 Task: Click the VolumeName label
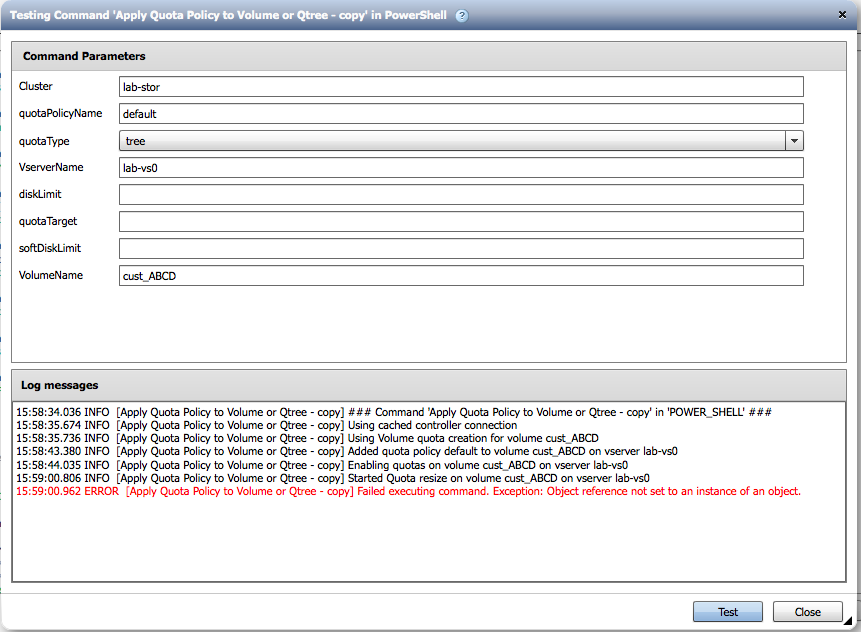pyautogui.click(x=51, y=275)
